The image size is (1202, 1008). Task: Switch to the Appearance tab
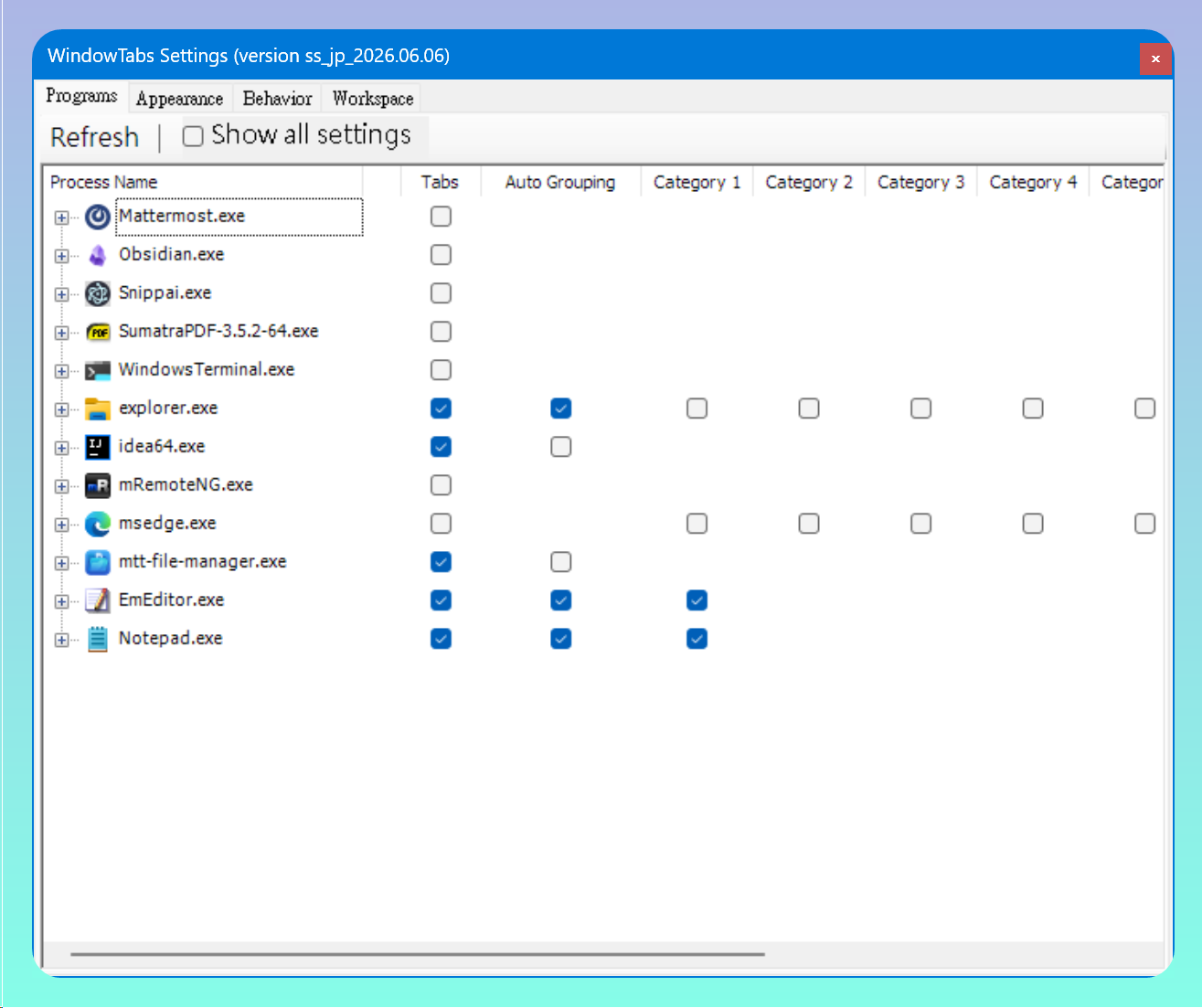click(x=180, y=99)
